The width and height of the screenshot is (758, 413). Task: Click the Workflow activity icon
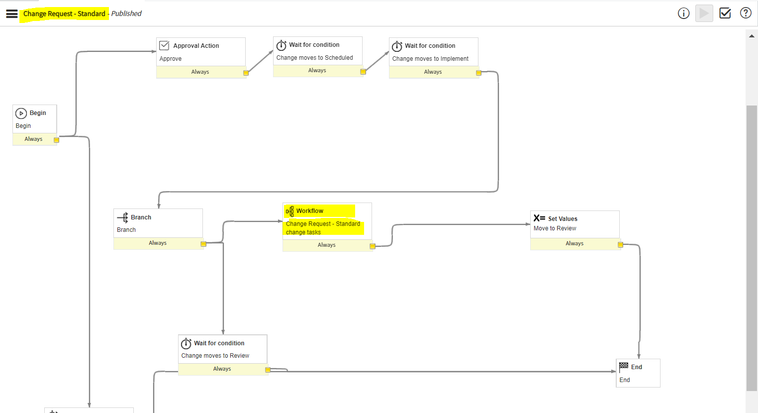(290, 211)
